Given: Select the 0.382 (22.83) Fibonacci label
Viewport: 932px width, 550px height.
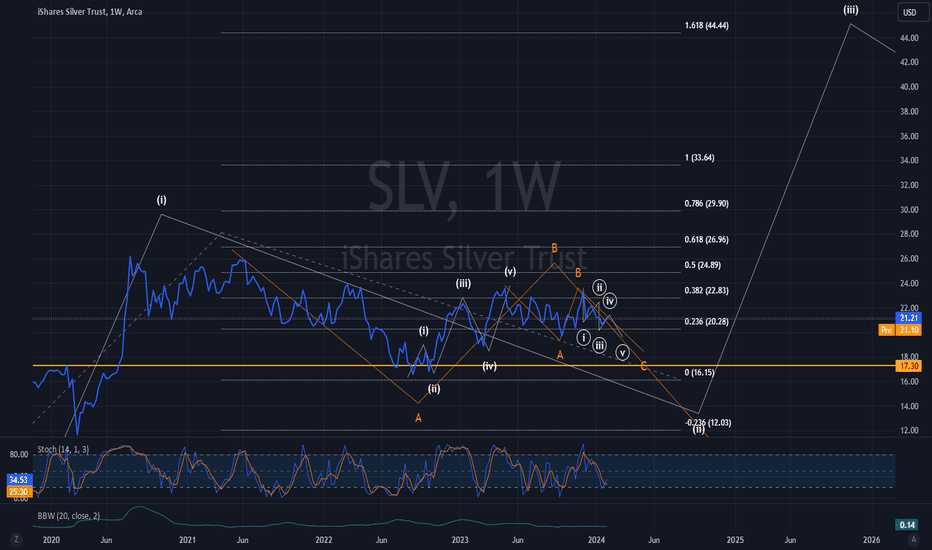Looking at the screenshot, I should pyautogui.click(x=706, y=291).
